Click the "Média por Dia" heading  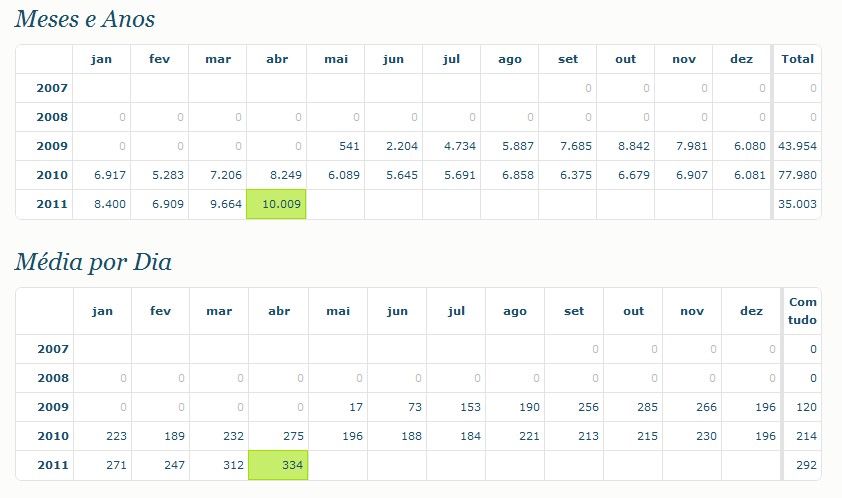pos(93,263)
